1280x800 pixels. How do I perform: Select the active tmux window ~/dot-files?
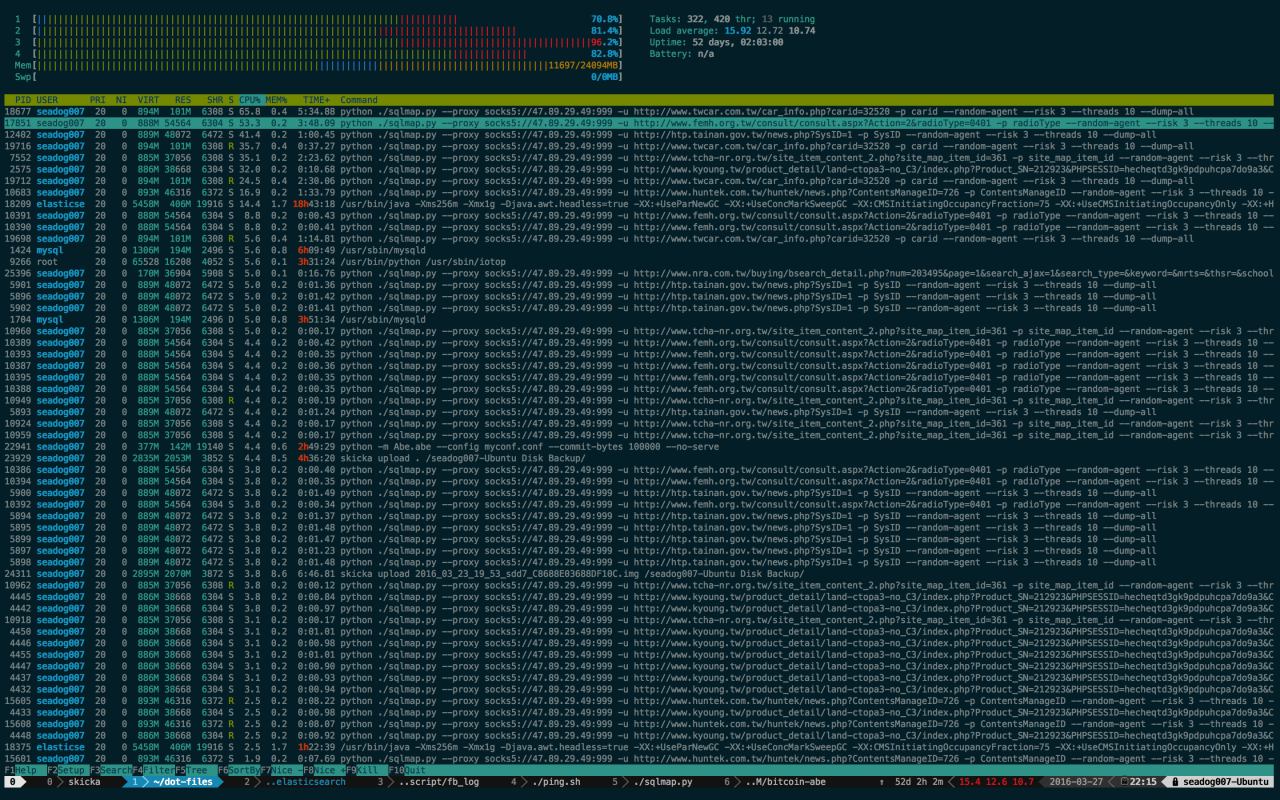coord(172,782)
